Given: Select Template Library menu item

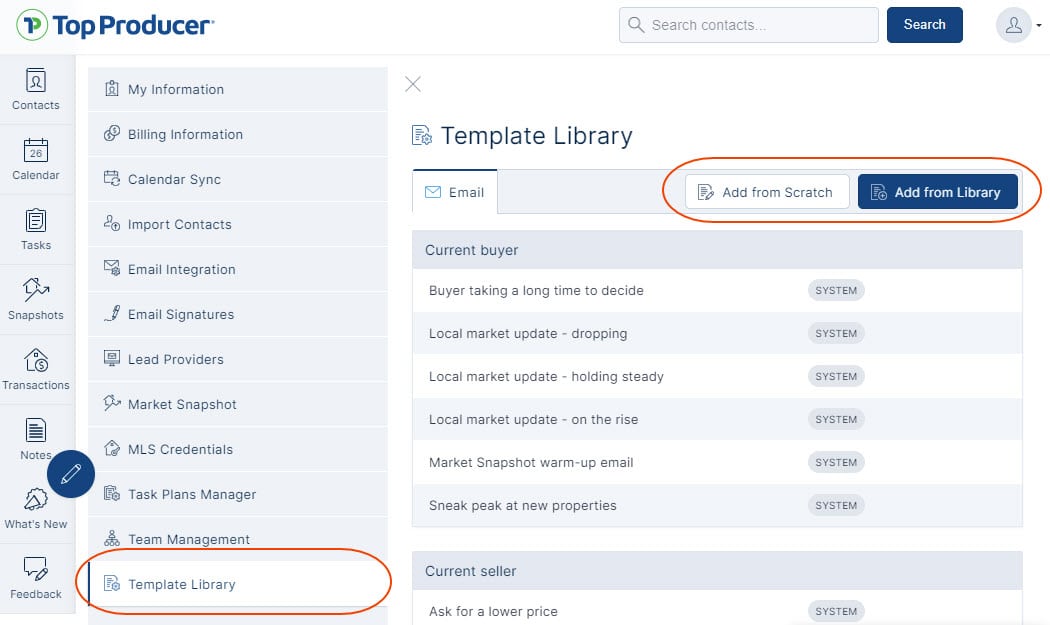Looking at the screenshot, I should [238, 583].
